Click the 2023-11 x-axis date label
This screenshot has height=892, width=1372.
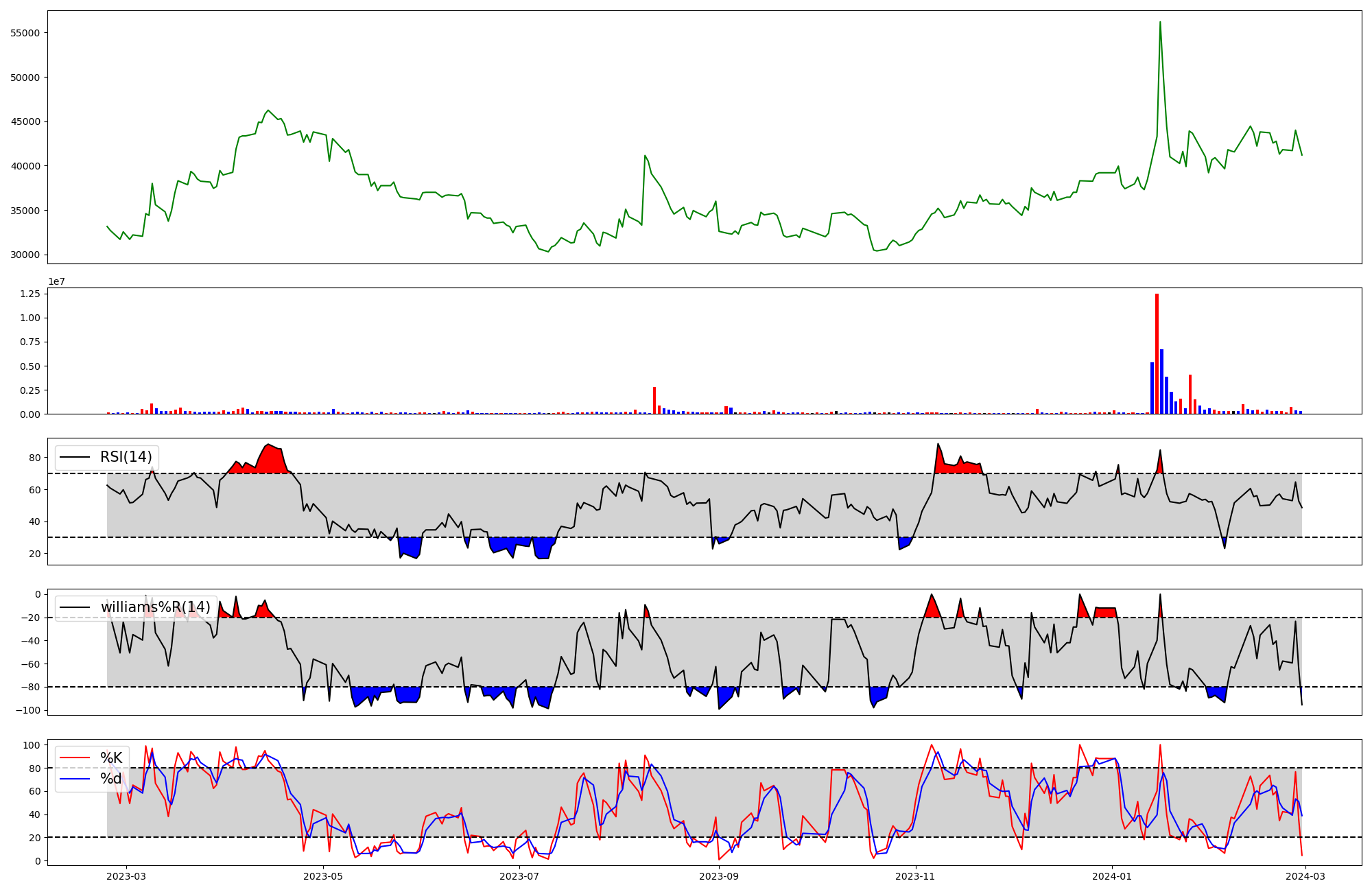pyautogui.click(x=916, y=876)
